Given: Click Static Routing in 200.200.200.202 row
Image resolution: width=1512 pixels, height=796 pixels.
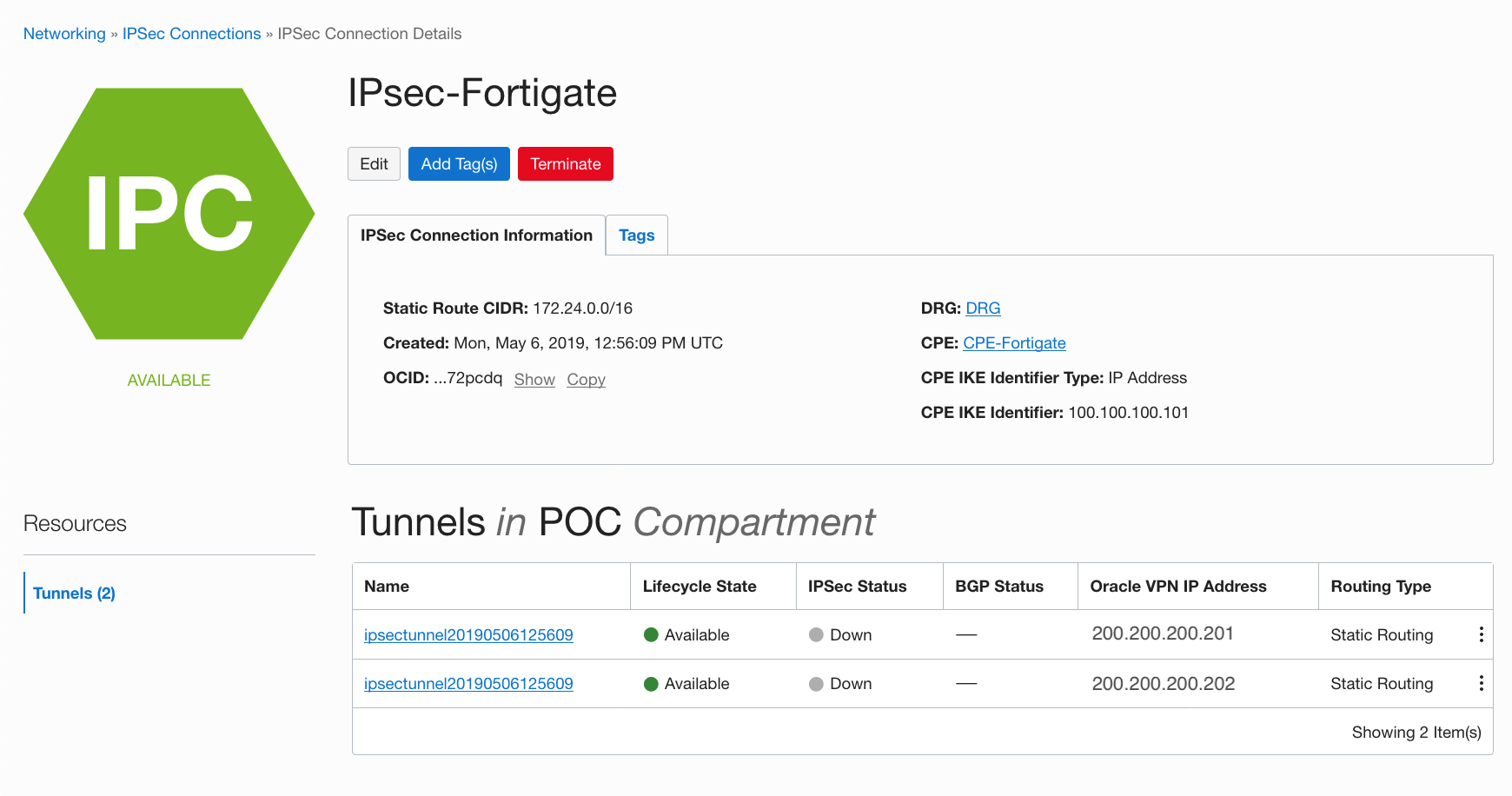Looking at the screenshot, I should (1382, 684).
